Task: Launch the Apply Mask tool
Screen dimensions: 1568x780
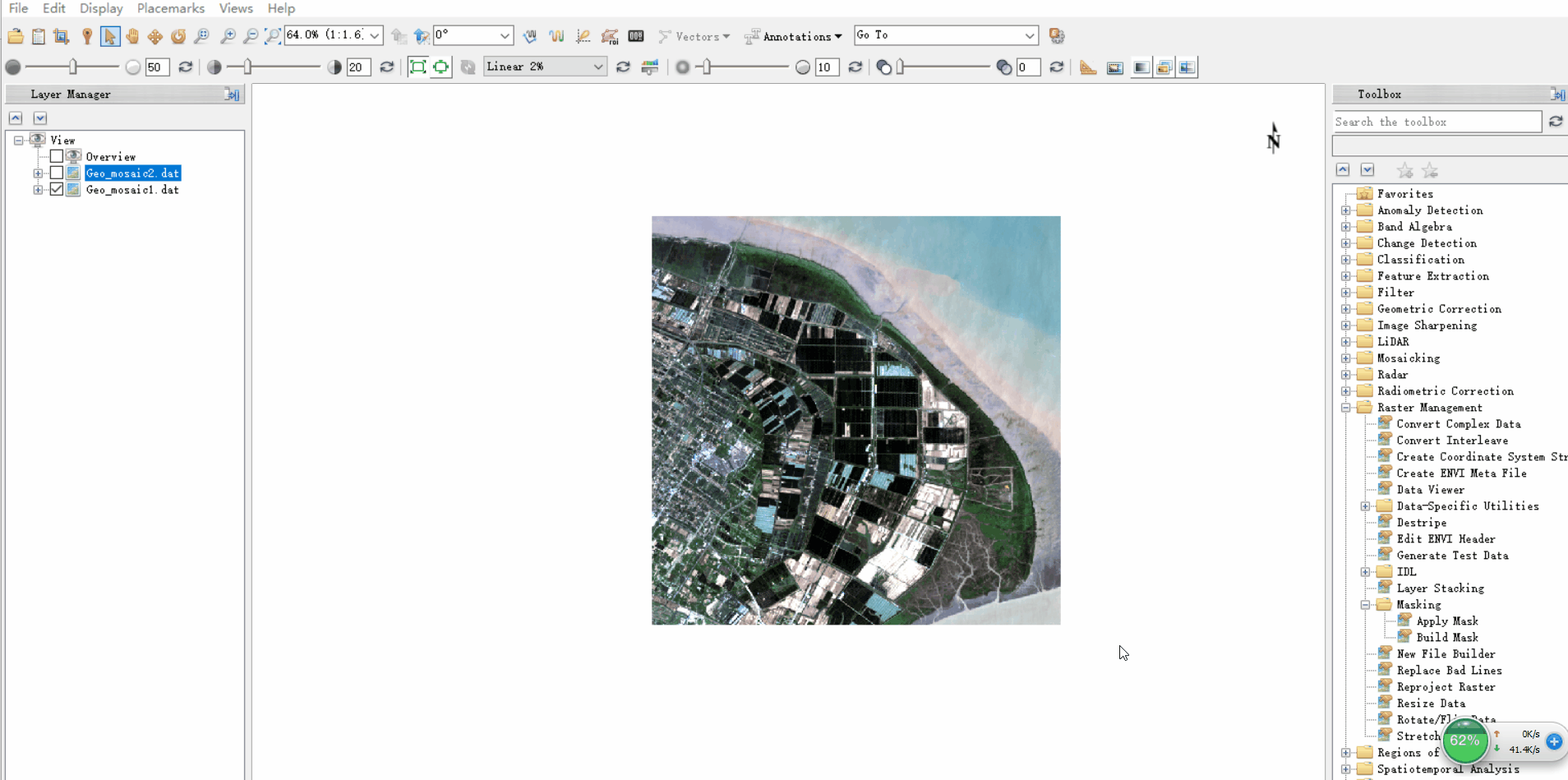Action: [x=1447, y=621]
